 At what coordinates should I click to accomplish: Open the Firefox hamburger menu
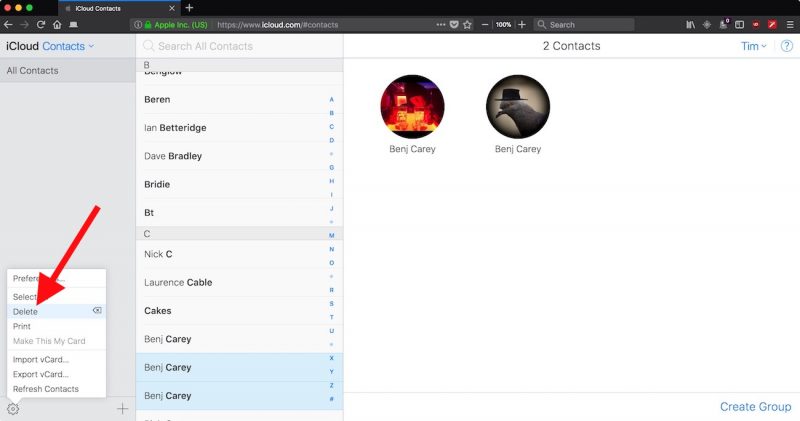click(789, 24)
